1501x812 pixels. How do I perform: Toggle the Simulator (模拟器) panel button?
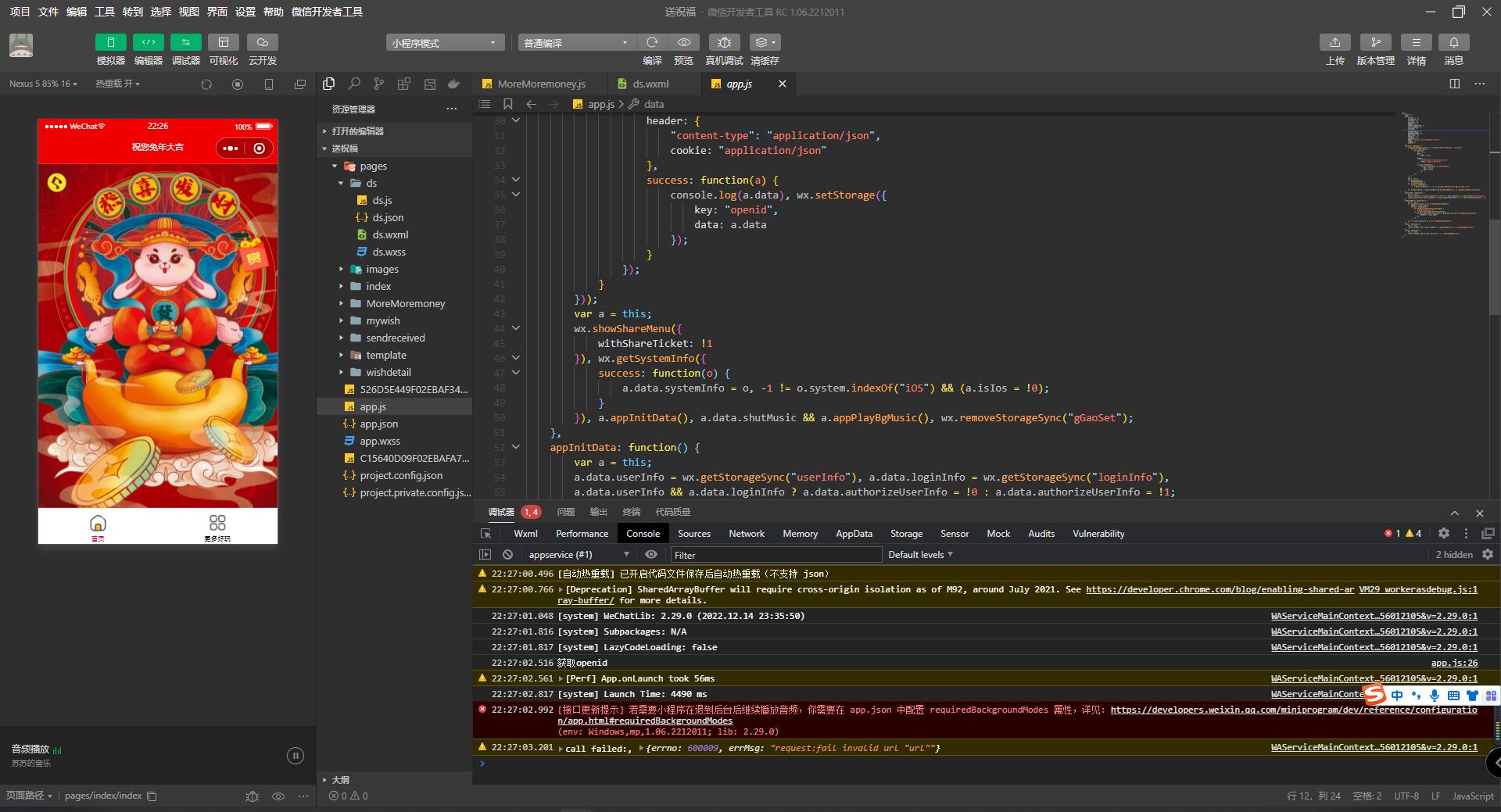pos(111,43)
